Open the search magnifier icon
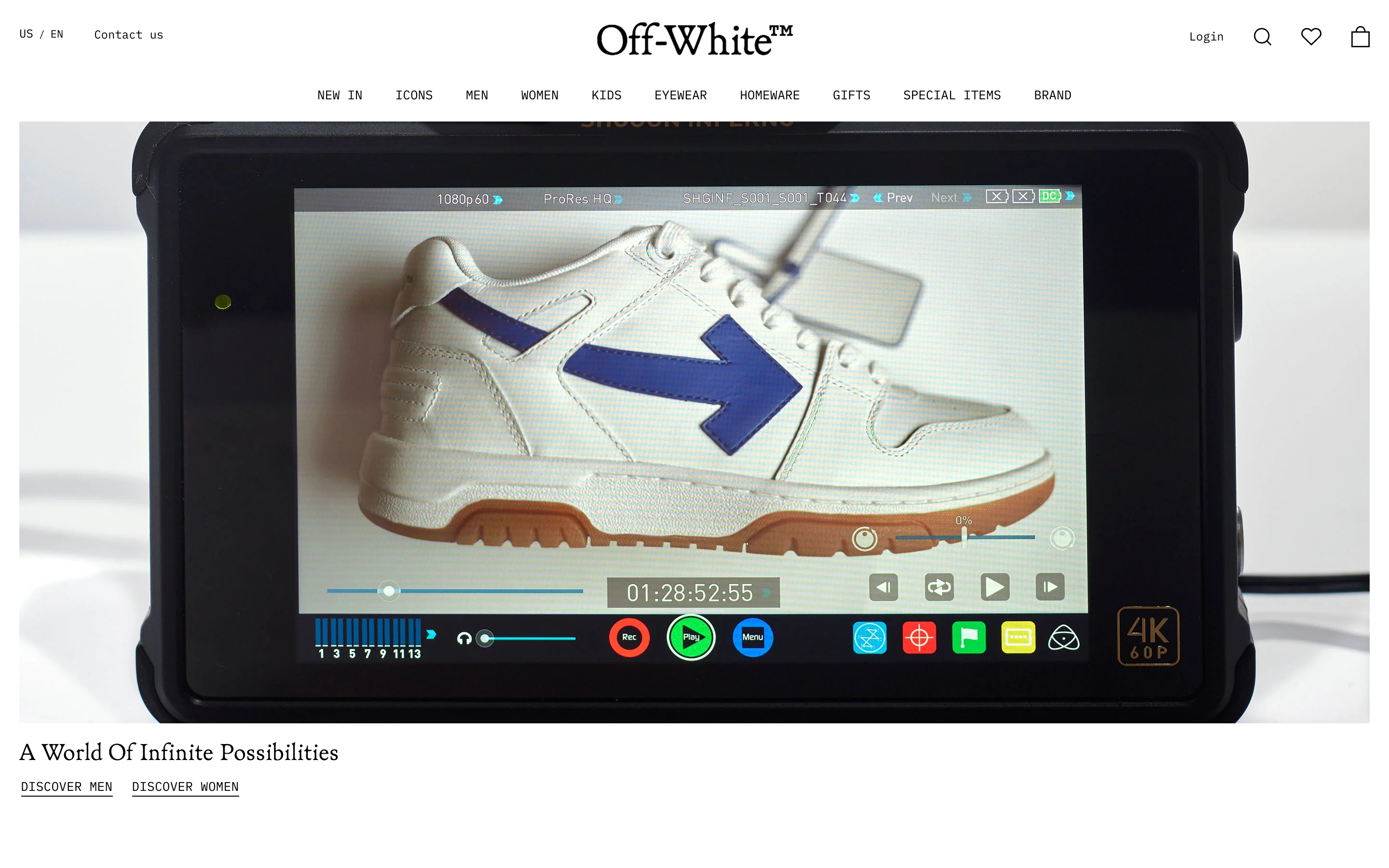This screenshot has height=868, width=1389. point(1262,37)
